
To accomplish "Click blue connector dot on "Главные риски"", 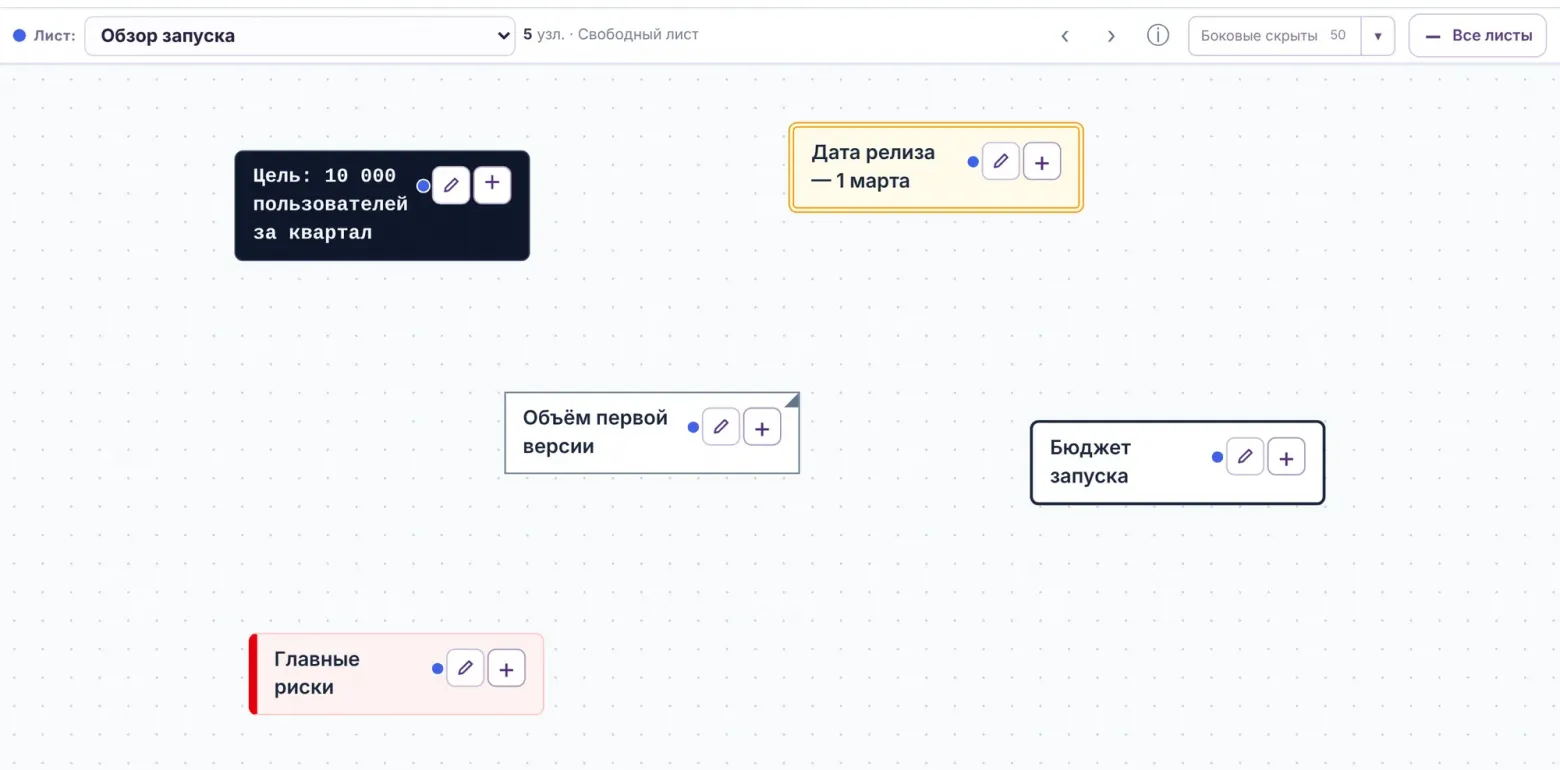I will (x=437, y=668).
